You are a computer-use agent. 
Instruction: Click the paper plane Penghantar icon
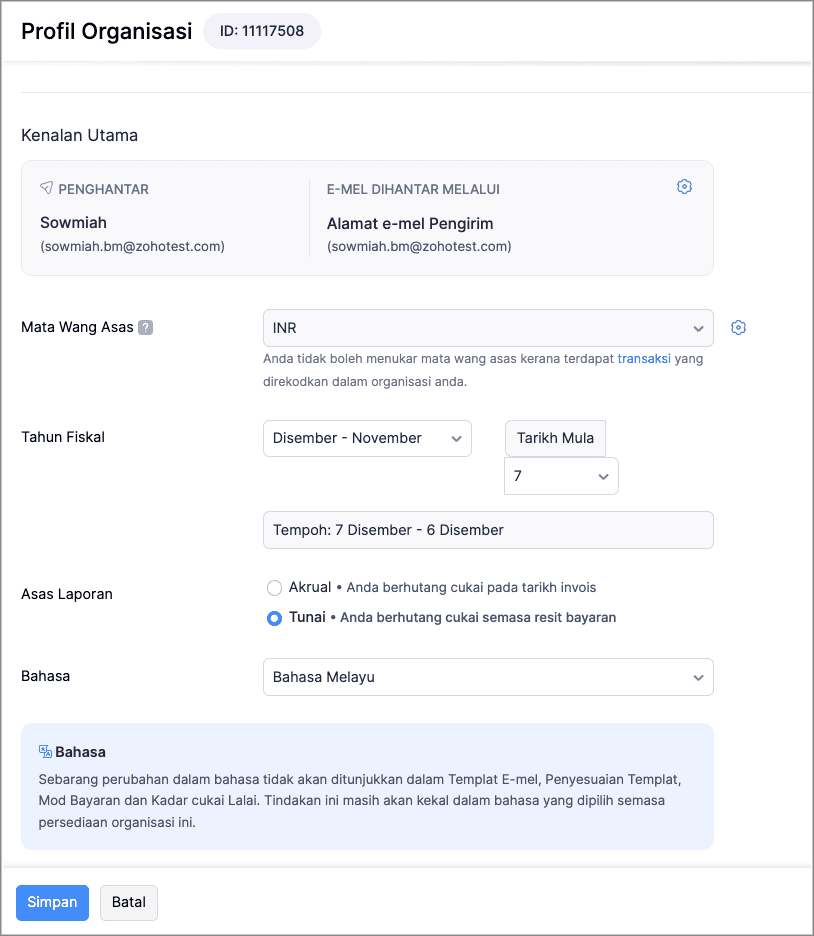click(47, 188)
